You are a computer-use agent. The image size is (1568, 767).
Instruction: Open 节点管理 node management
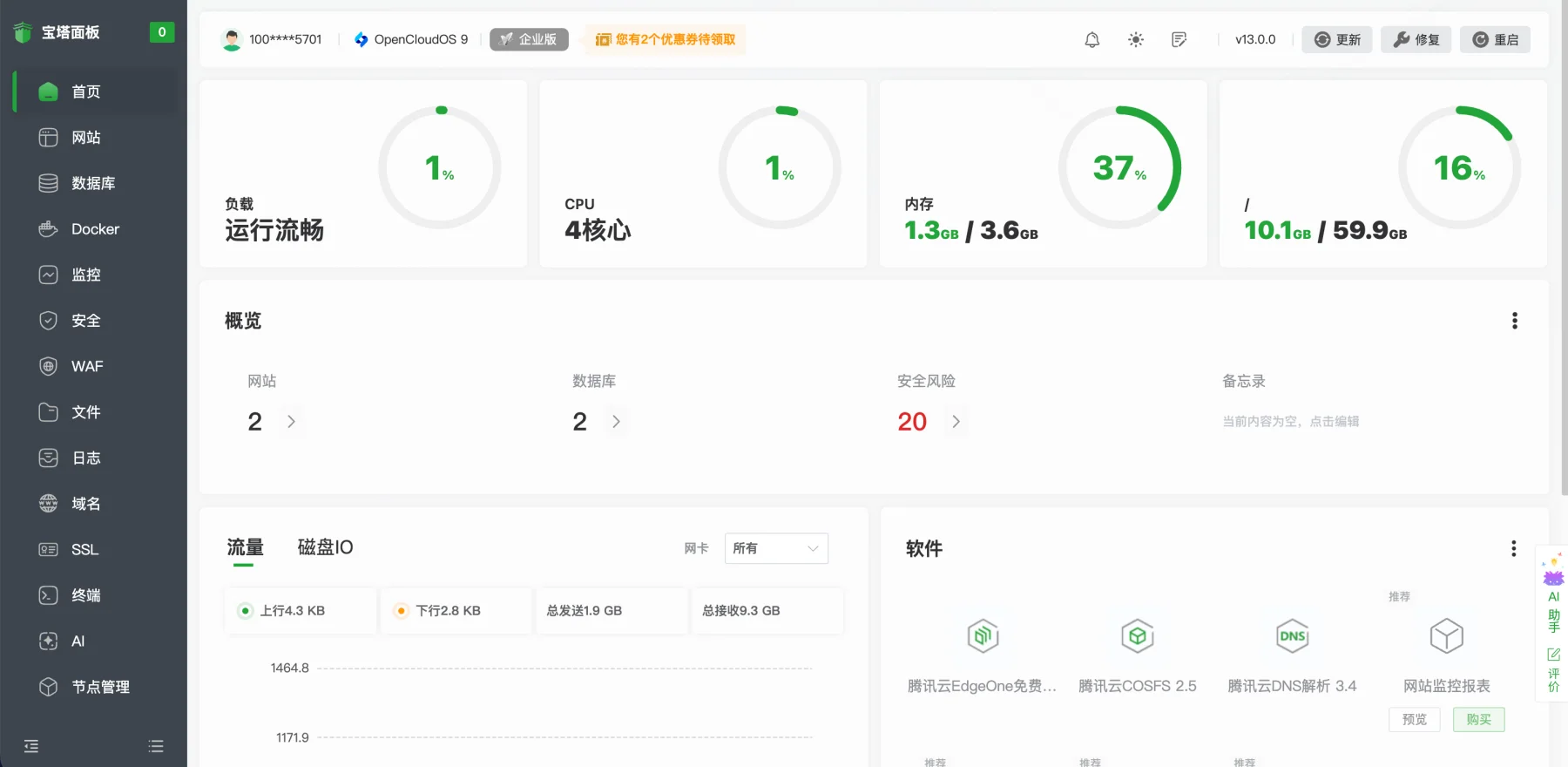95,687
